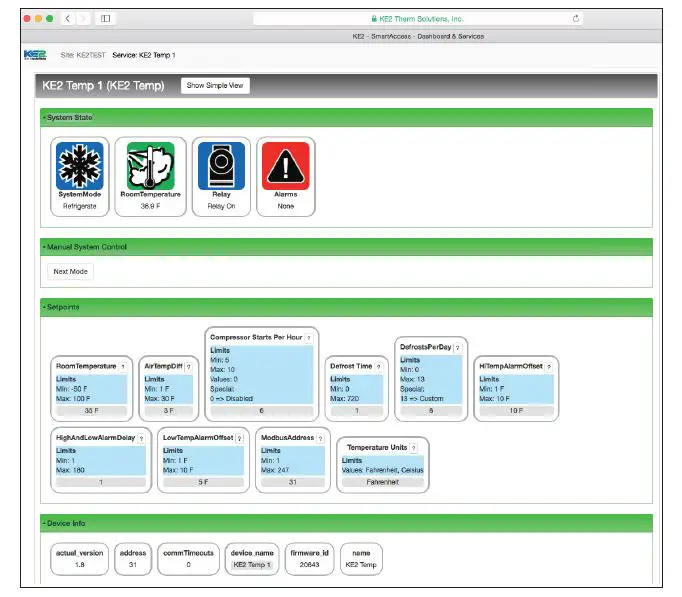This screenshot has height=597, width=682.
Task: Reload the page with refresh icon
Action: pyautogui.click(x=576, y=18)
